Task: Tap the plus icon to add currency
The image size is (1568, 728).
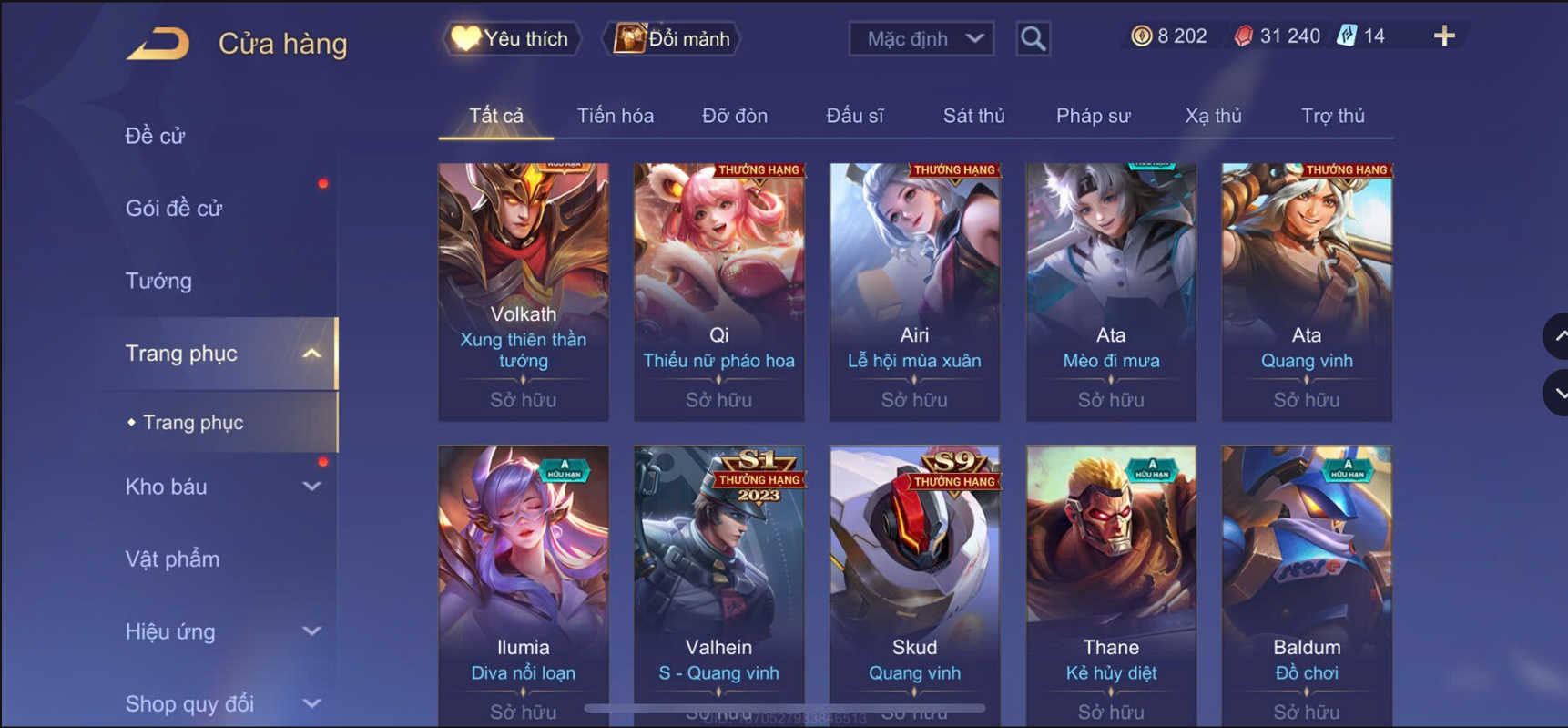Action: click(x=1443, y=36)
